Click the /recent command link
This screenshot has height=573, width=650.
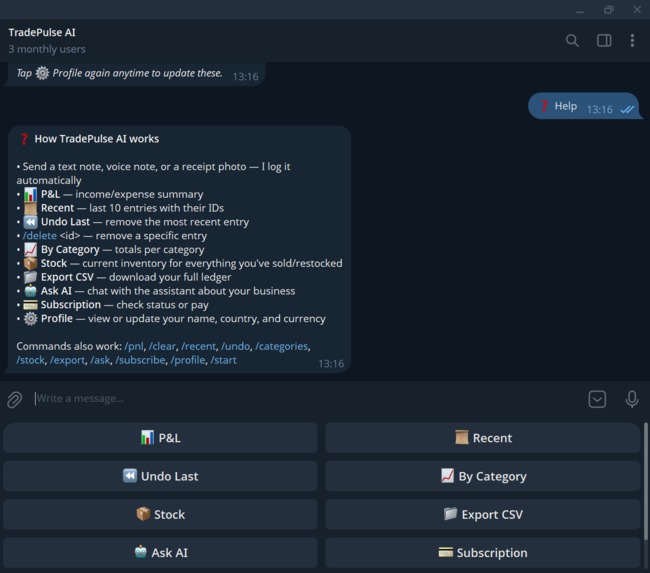(x=199, y=346)
